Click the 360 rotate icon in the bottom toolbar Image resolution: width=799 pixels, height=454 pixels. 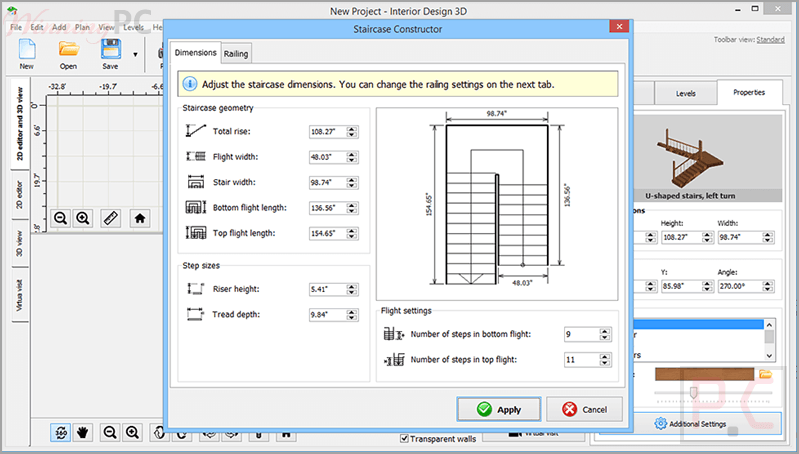[61, 433]
